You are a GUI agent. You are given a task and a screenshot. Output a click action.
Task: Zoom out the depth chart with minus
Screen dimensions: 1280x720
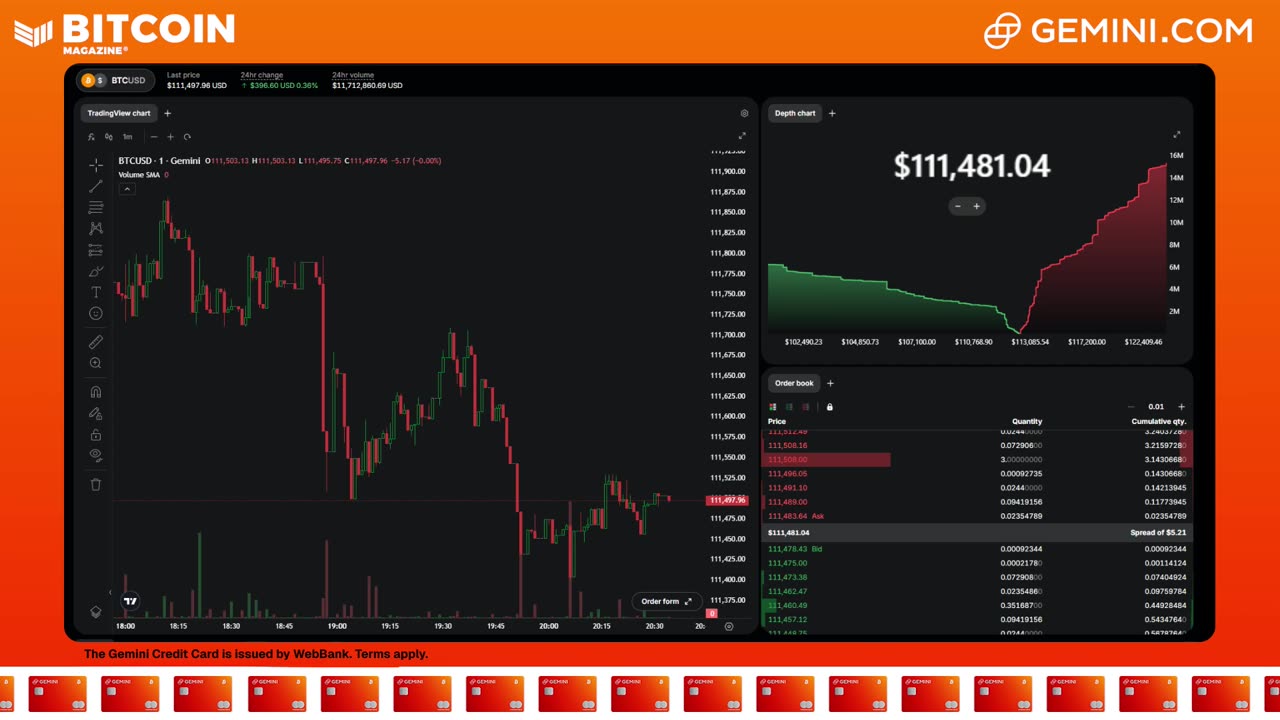[958, 206]
